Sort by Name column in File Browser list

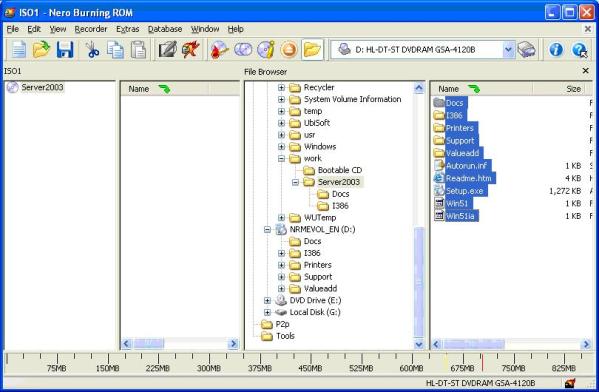[481, 89]
